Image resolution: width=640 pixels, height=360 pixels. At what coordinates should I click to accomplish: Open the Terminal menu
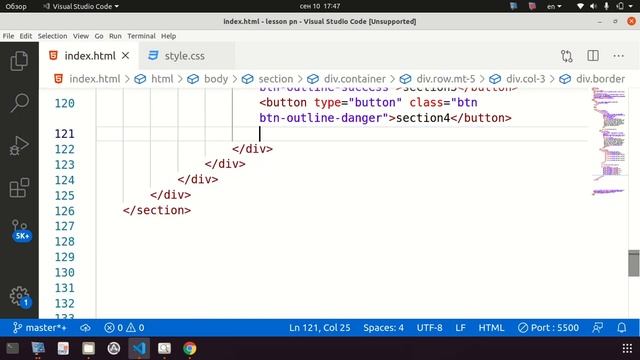[x=141, y=36]
